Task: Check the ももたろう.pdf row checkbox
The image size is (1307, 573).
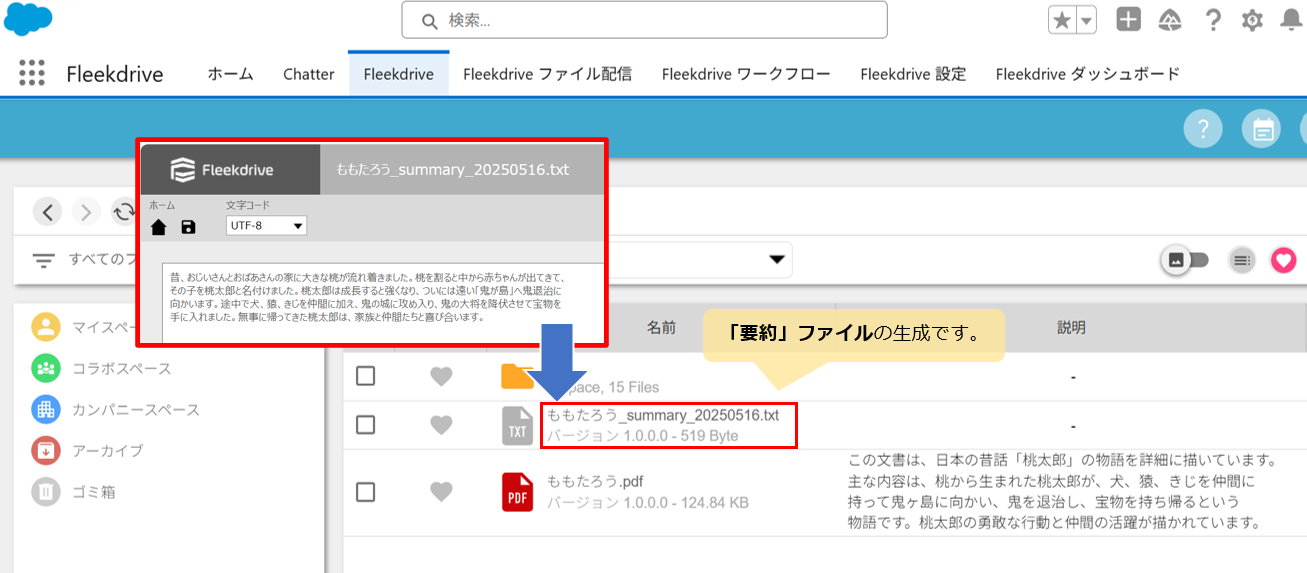Action: [366, 492]
